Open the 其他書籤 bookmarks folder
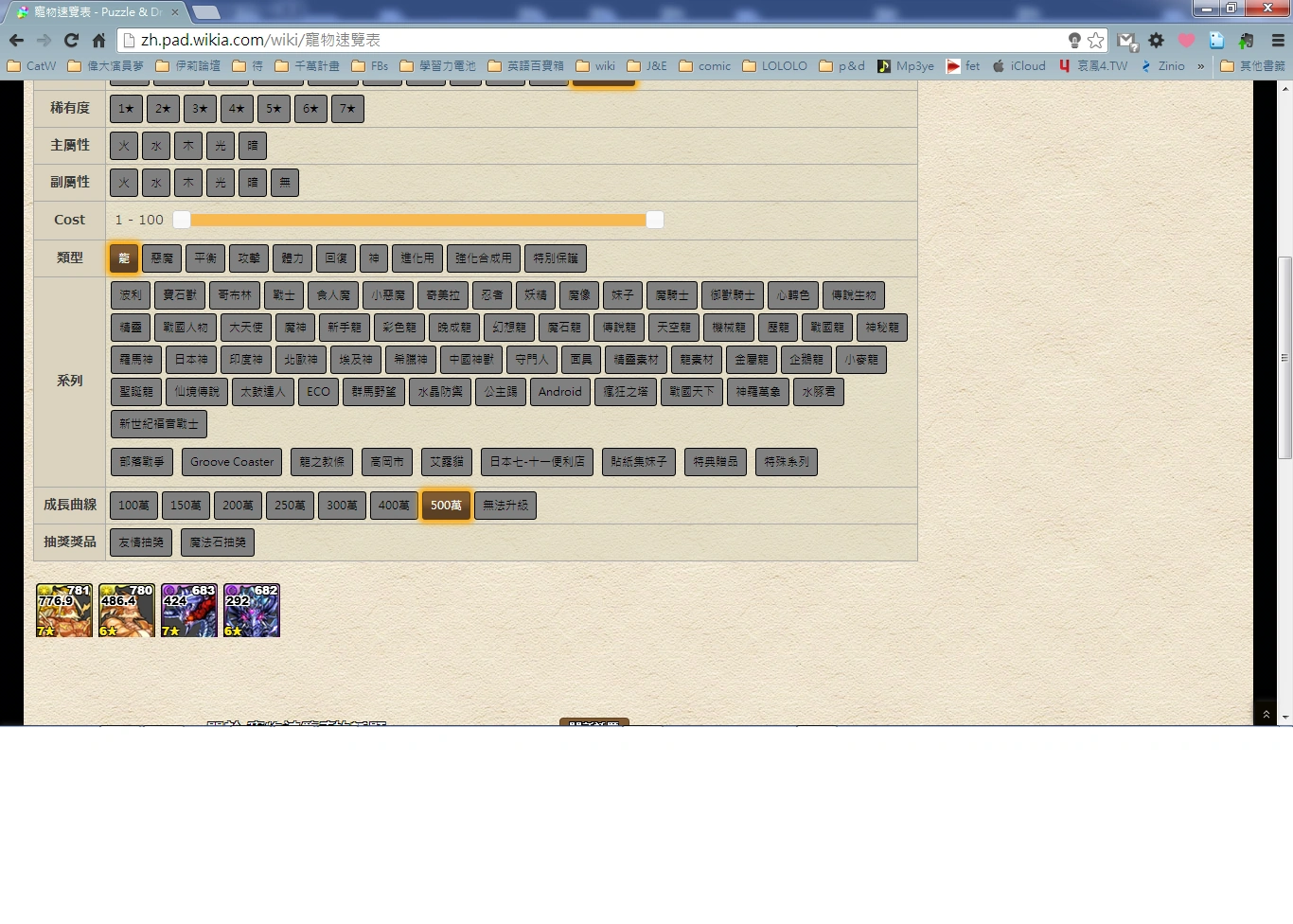1293x924 pixels. click(1253, 66)
